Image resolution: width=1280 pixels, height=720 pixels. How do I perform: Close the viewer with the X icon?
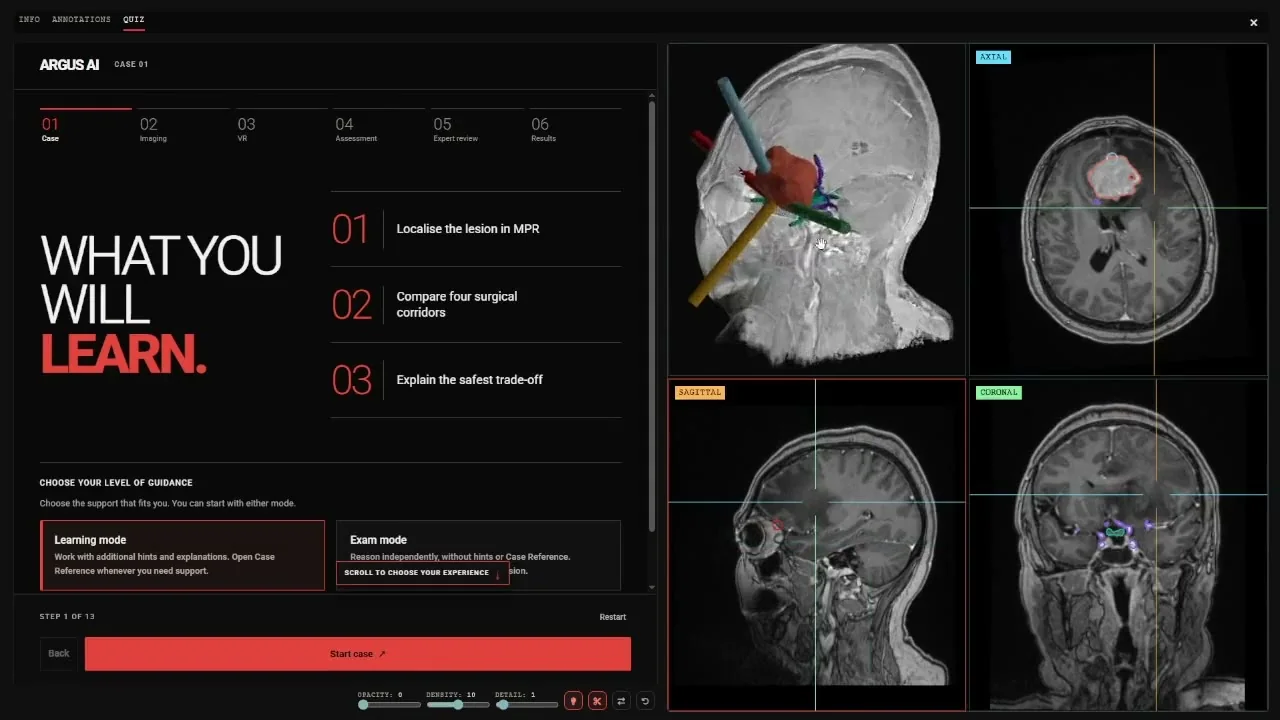(1254, 23)
